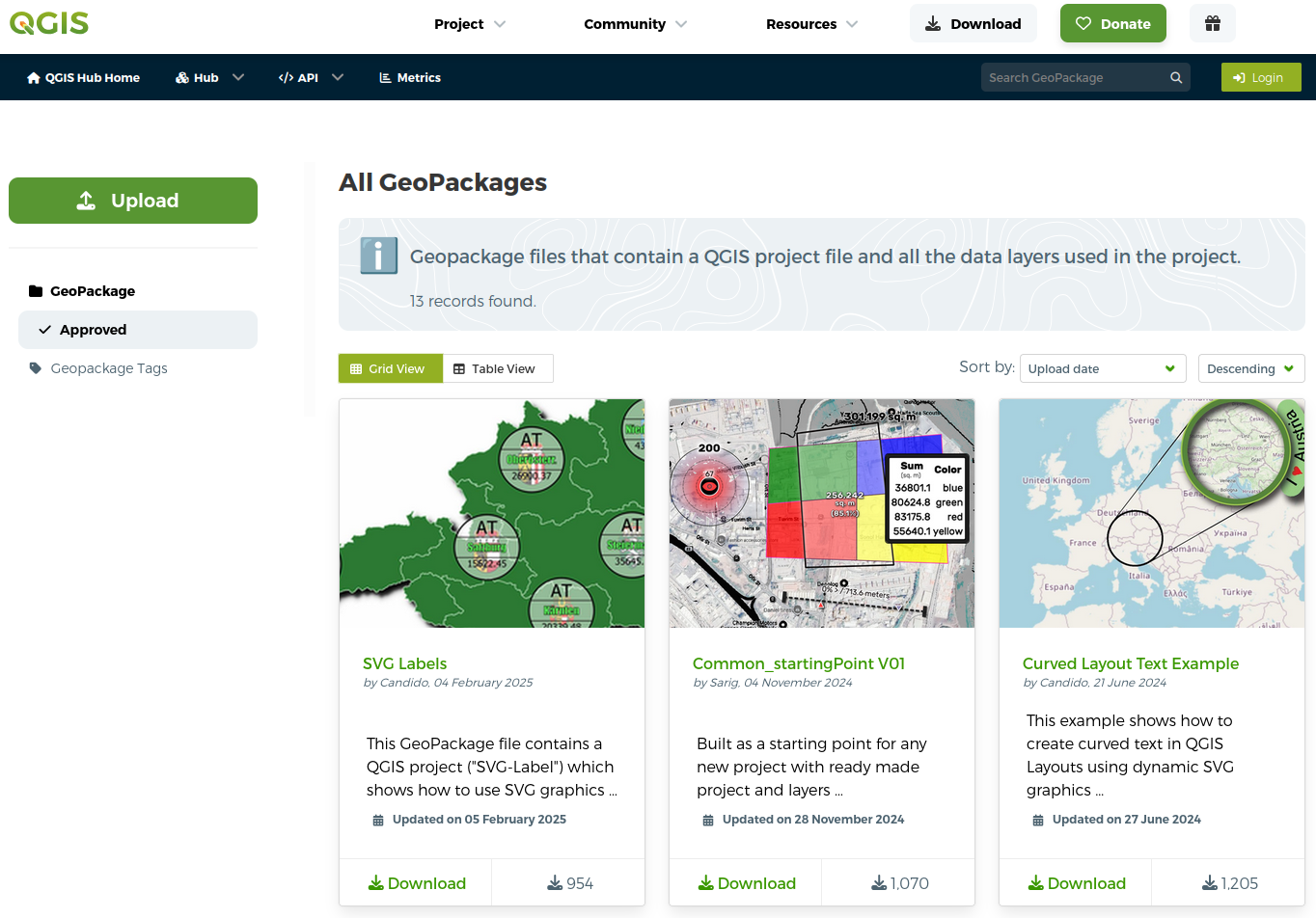Click download count icon beside 1,070
Screen dimensions: 1316x918
pyautogui.click(x=879, y=883)
